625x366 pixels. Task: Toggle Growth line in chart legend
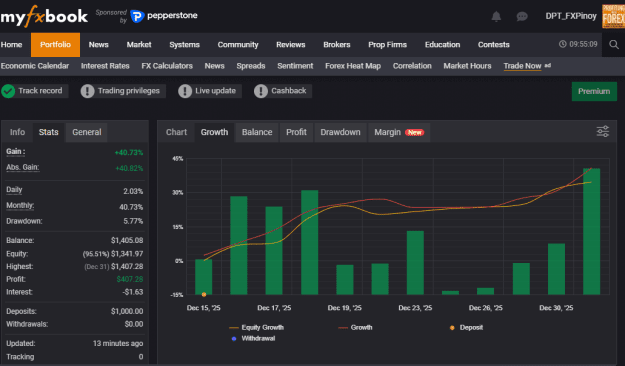tap(355, 327)
